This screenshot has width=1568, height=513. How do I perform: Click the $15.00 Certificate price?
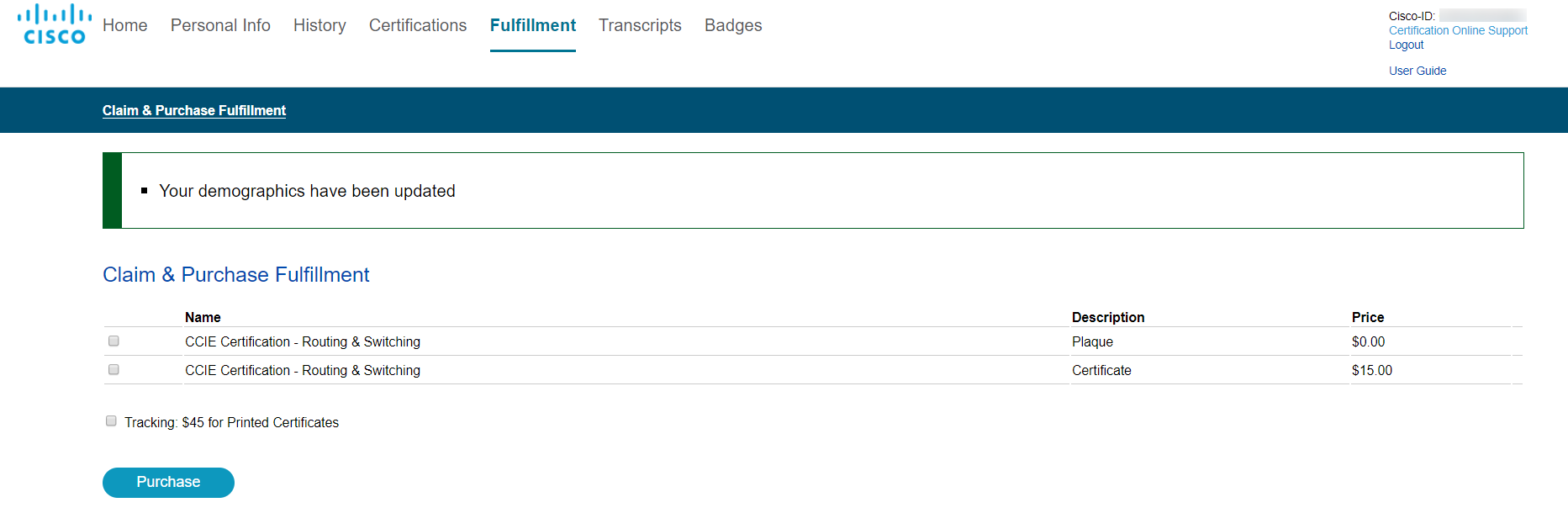[1371, 370]
